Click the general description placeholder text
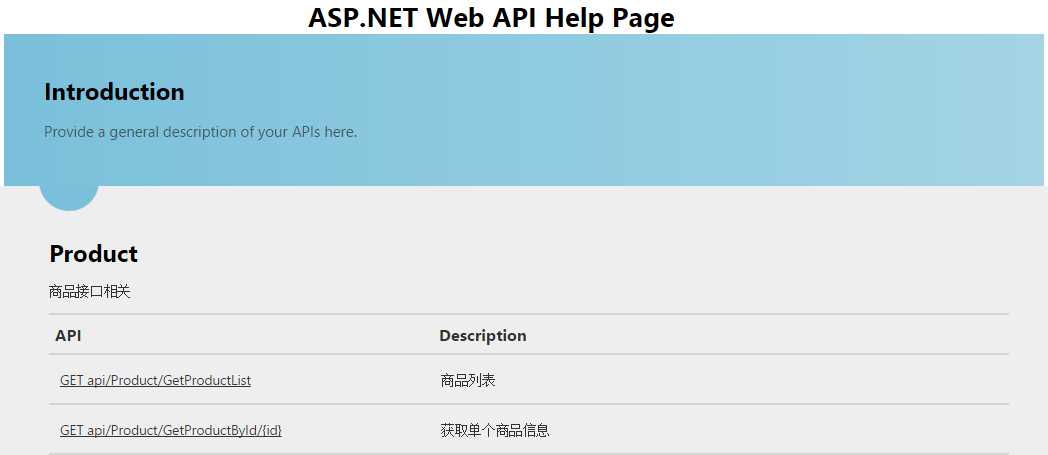 200,132
